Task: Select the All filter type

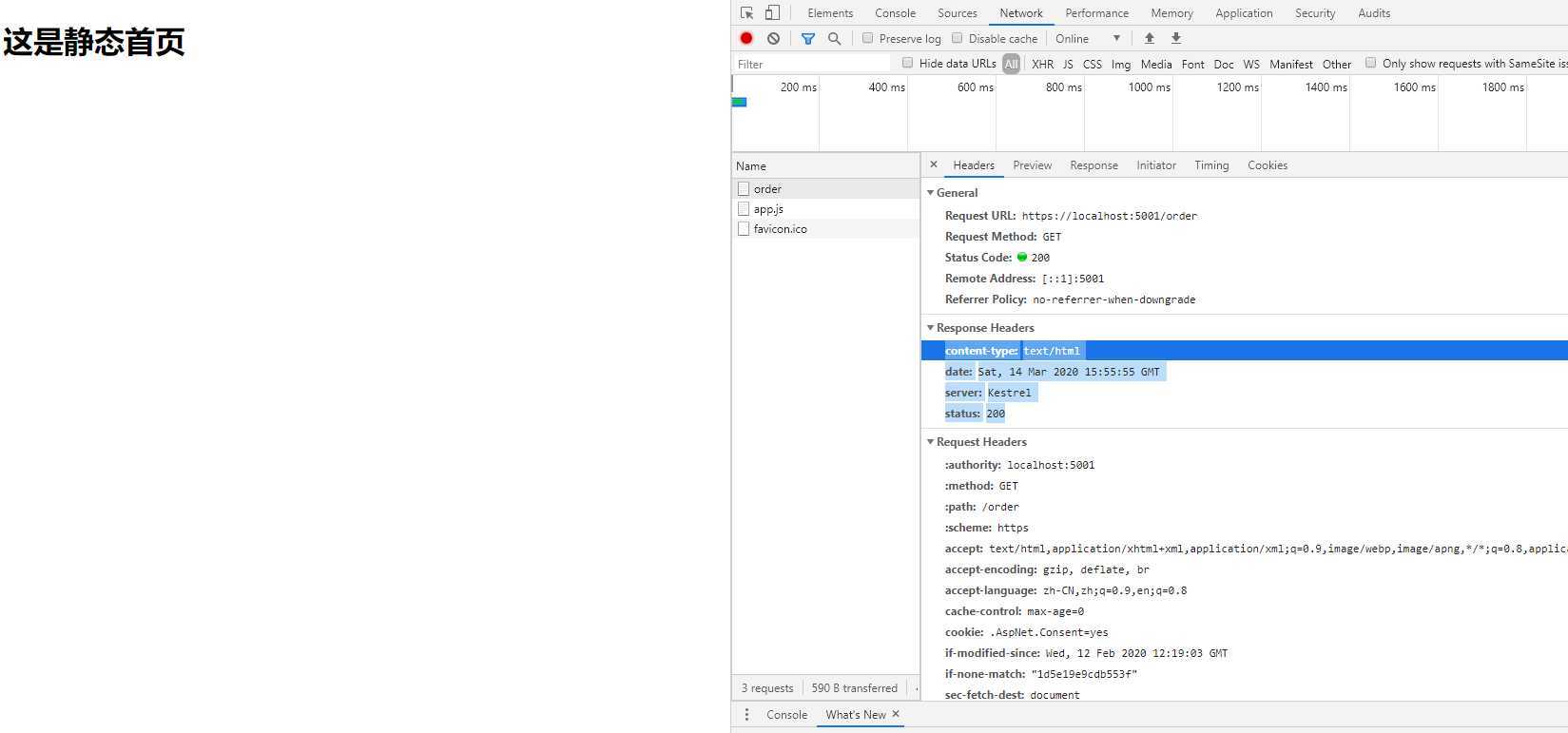Action: click(x=1011, y=64)
